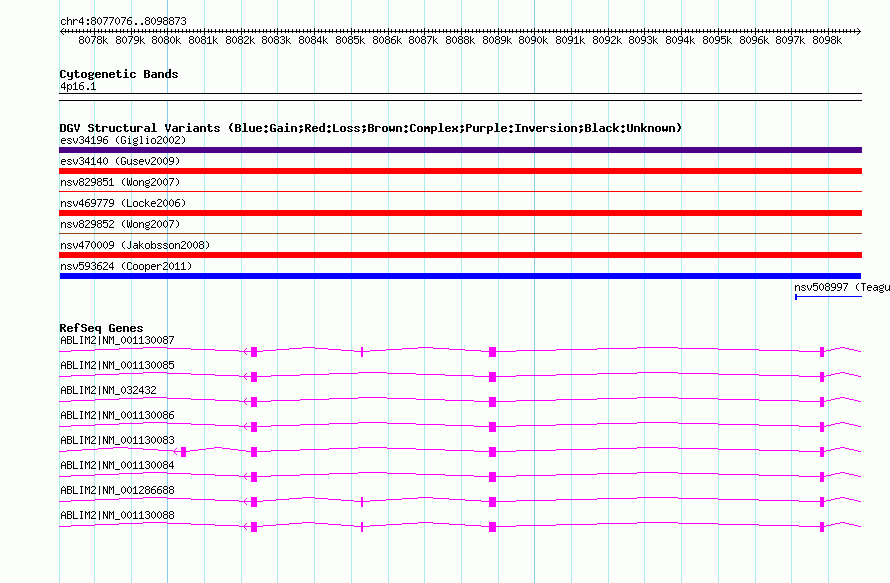Click the esv34140 (Gusev2009) label
The height and width of the screenshot is (583, 890).
pyautogui.click(x=120, y=161)
